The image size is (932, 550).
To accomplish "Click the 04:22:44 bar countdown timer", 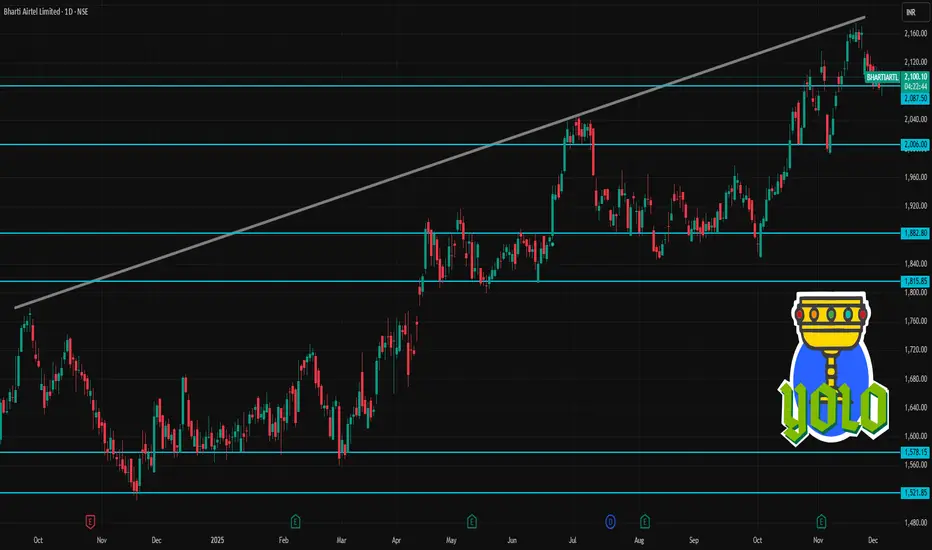I will click(915, 86).
